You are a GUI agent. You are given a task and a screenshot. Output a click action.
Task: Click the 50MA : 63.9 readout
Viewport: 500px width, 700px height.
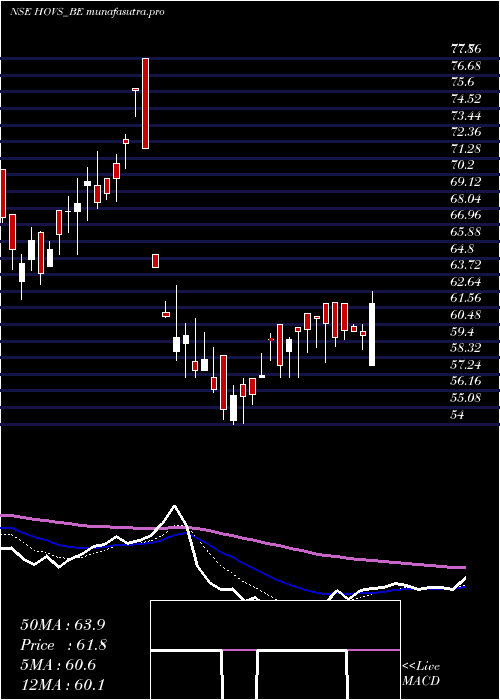pyautogui.click(x=65, y=625)
